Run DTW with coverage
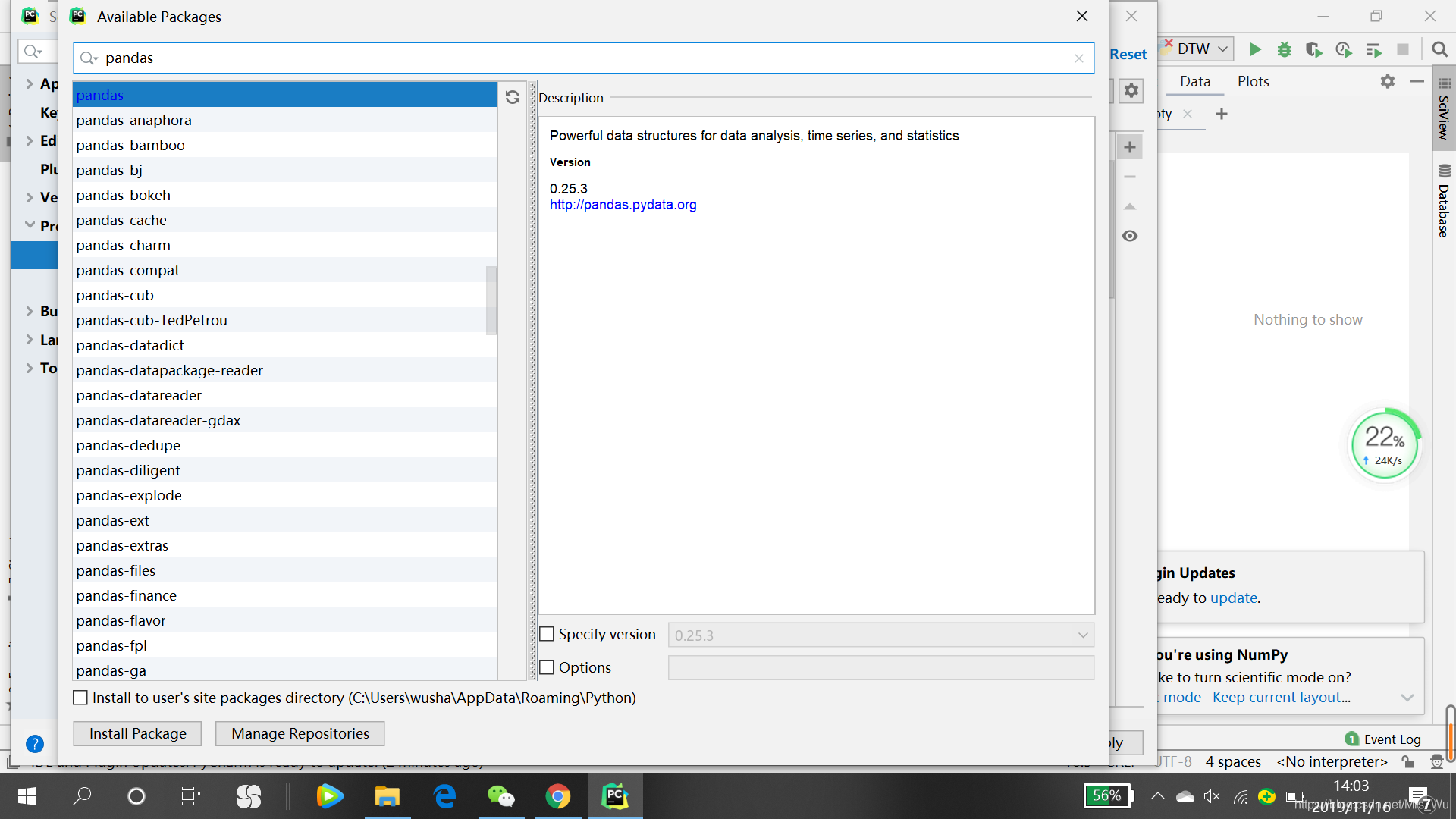Screen dimensions: 1456x819 (1313, 49)
